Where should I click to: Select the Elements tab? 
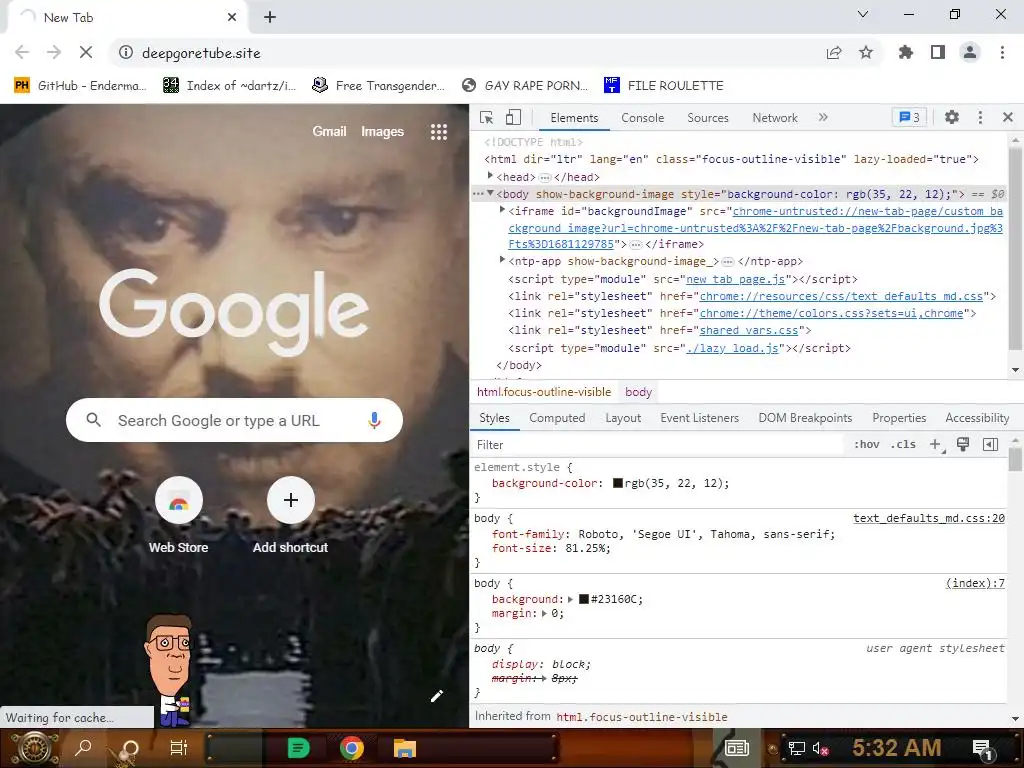coord(574,118)
